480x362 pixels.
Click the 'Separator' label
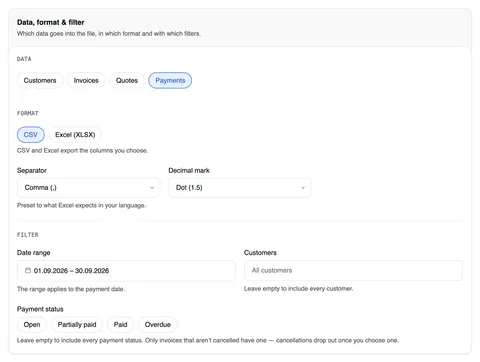(32, 170)
